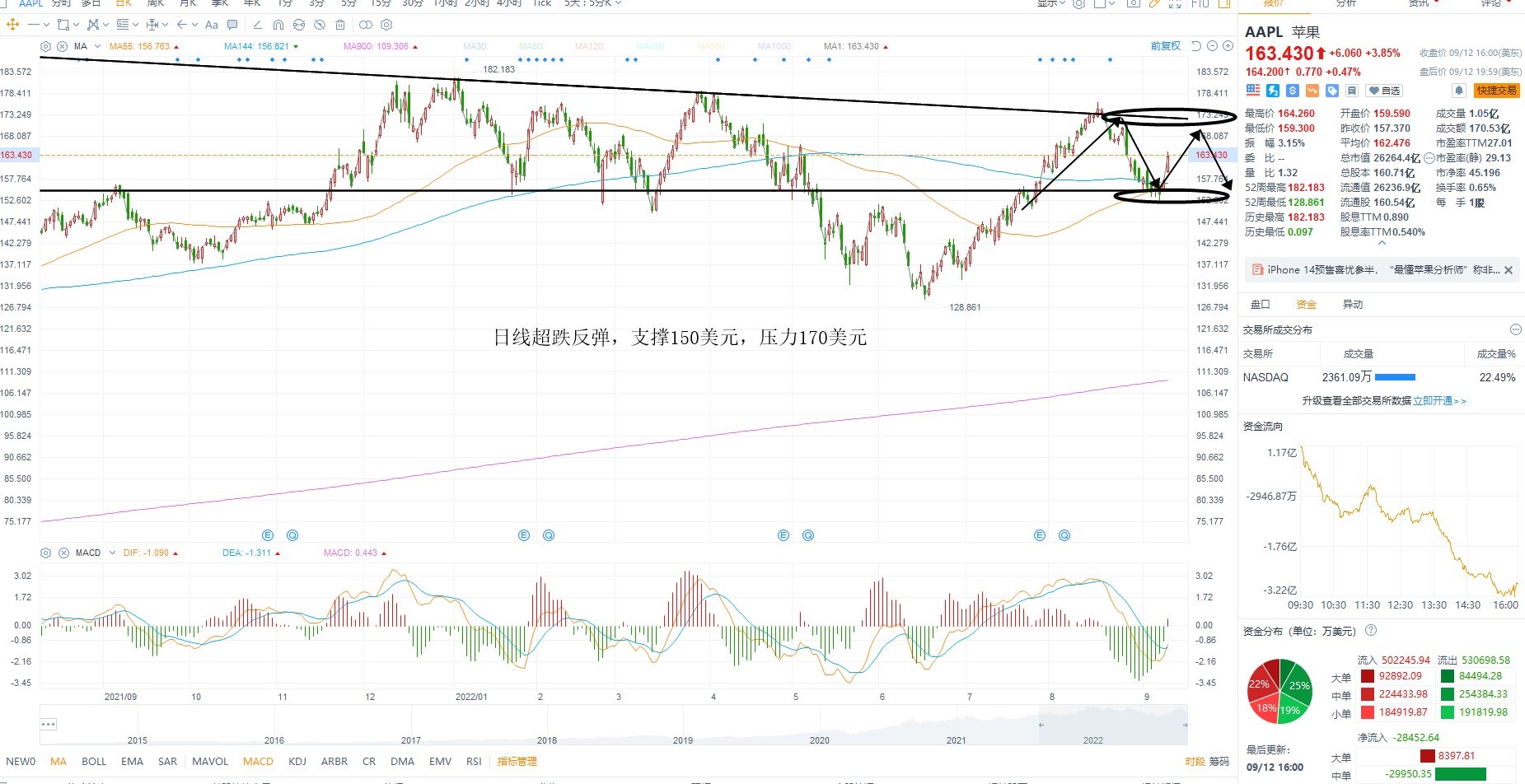
Task: Click the US flag market icon
Action: pos(1253,91)
